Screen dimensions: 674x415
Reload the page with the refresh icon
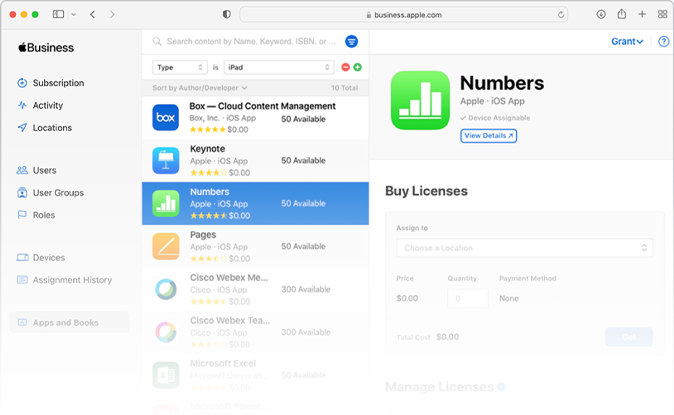561,15
